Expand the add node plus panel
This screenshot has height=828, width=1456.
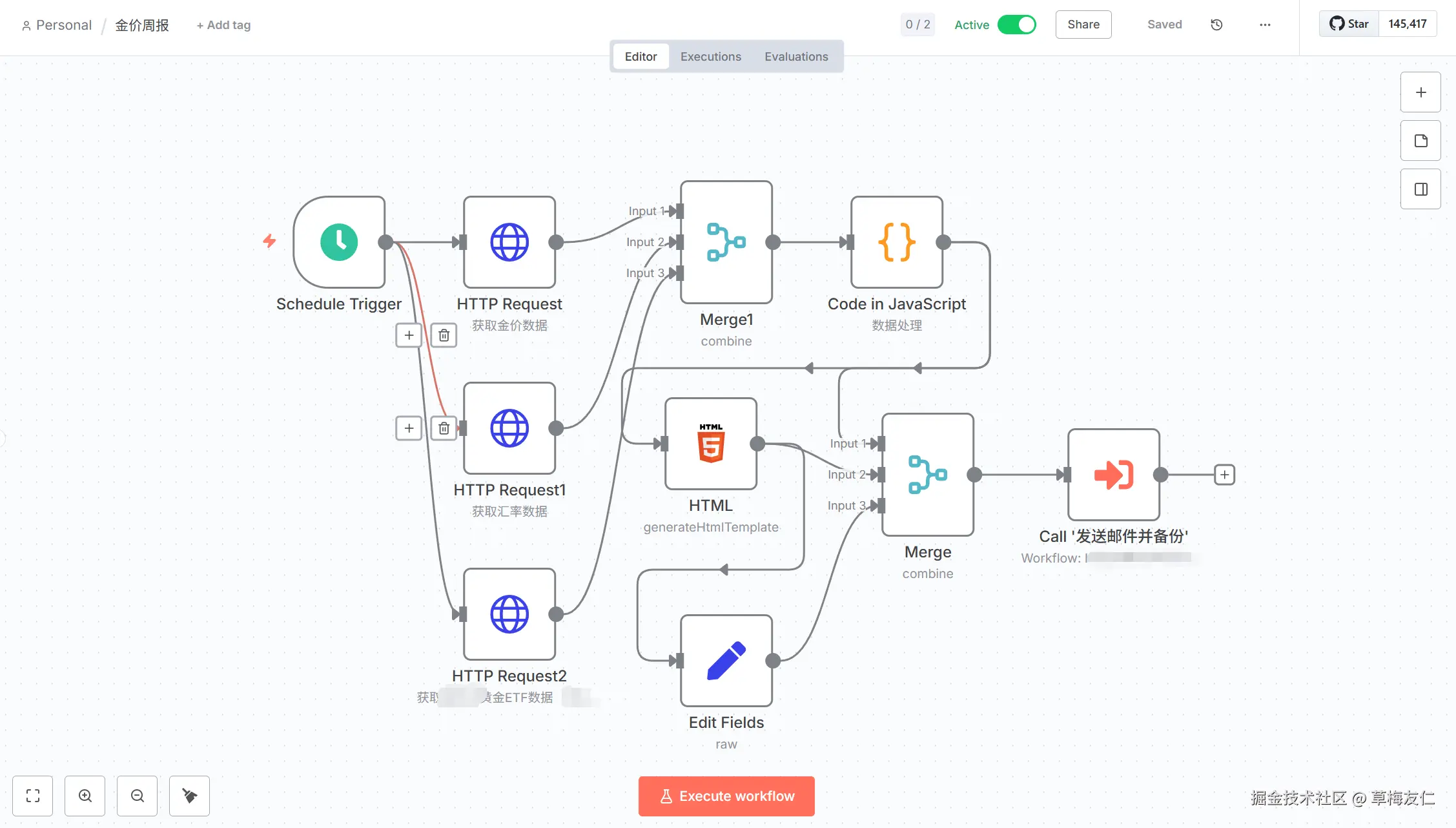(1420, 92)
